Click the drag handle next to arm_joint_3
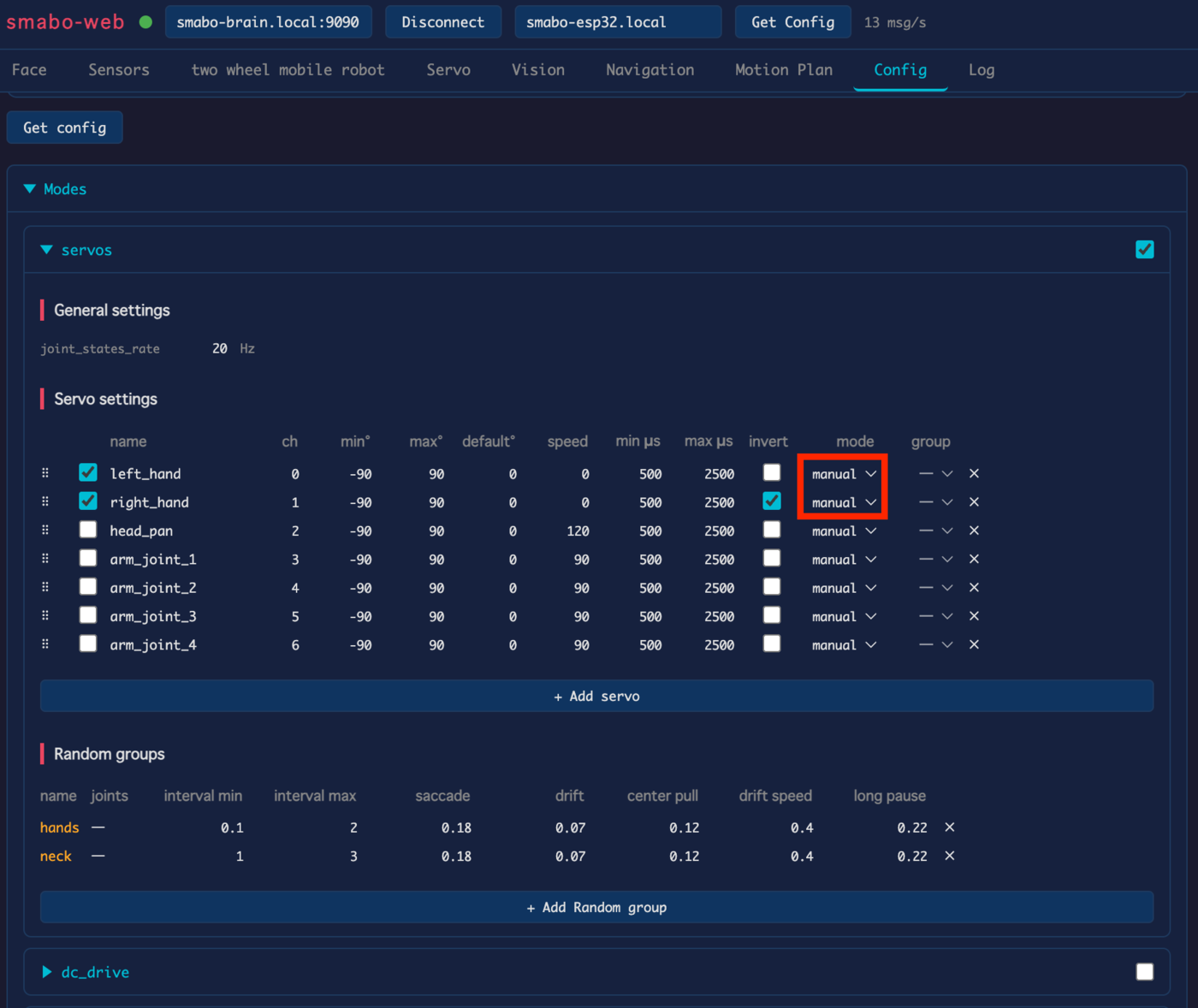 pyautogui.click(x=45, y=616)
